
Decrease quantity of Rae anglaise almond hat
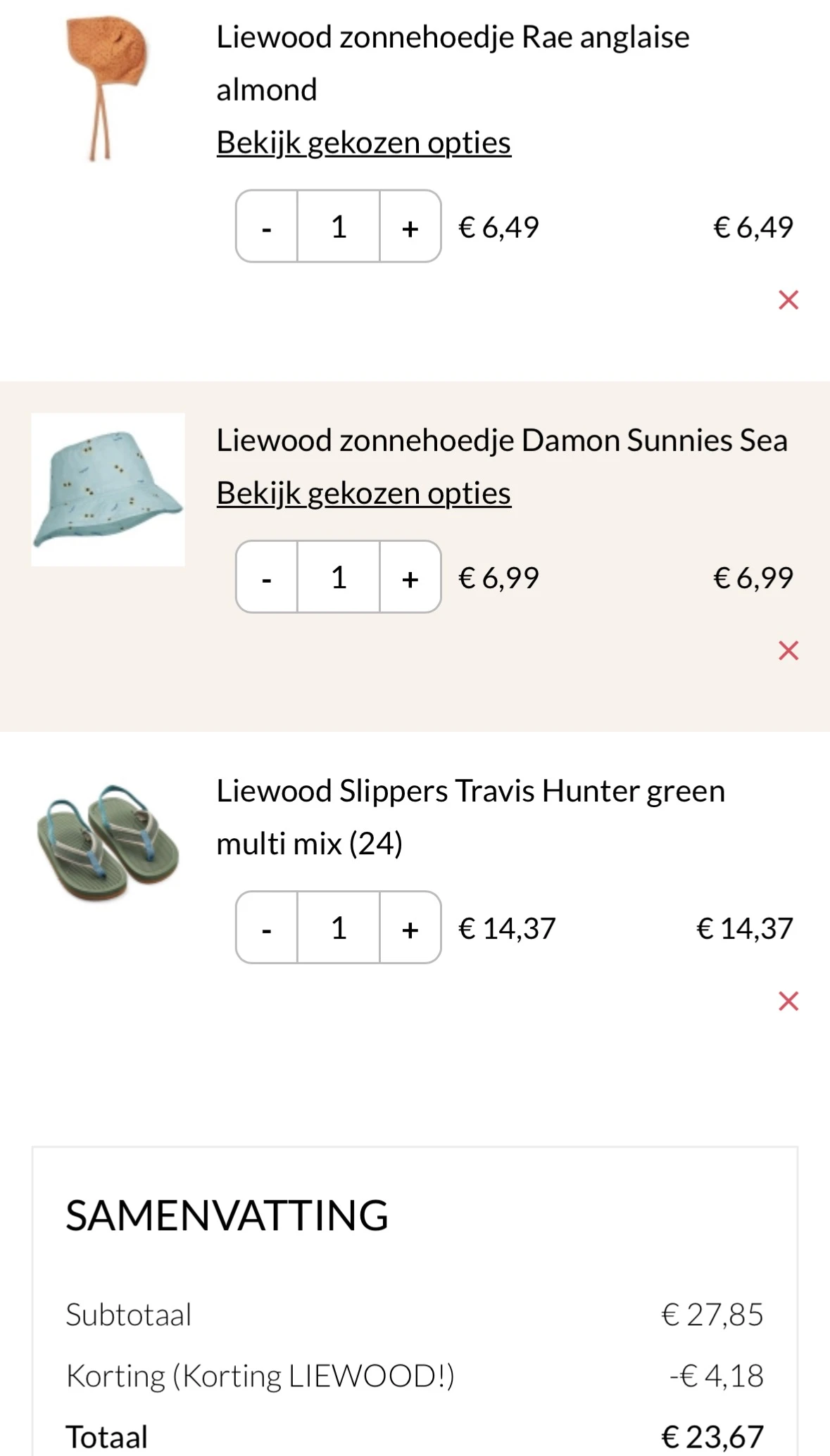click(267, 227)
